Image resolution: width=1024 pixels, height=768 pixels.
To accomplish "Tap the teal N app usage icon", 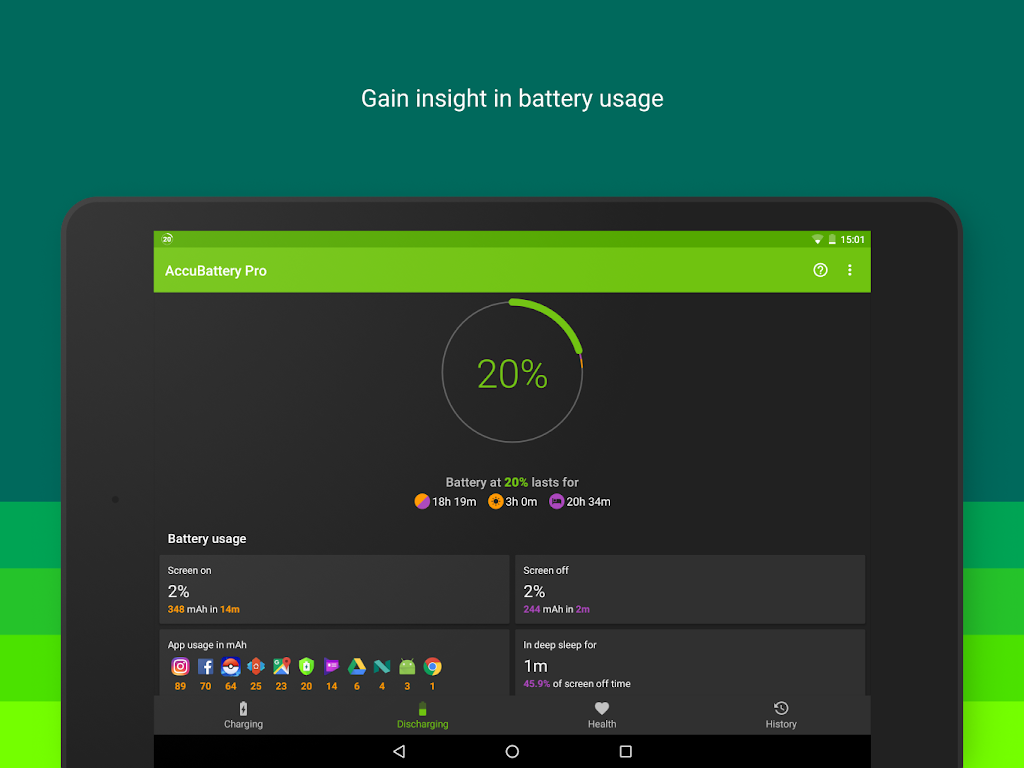I will coord(382,666).
